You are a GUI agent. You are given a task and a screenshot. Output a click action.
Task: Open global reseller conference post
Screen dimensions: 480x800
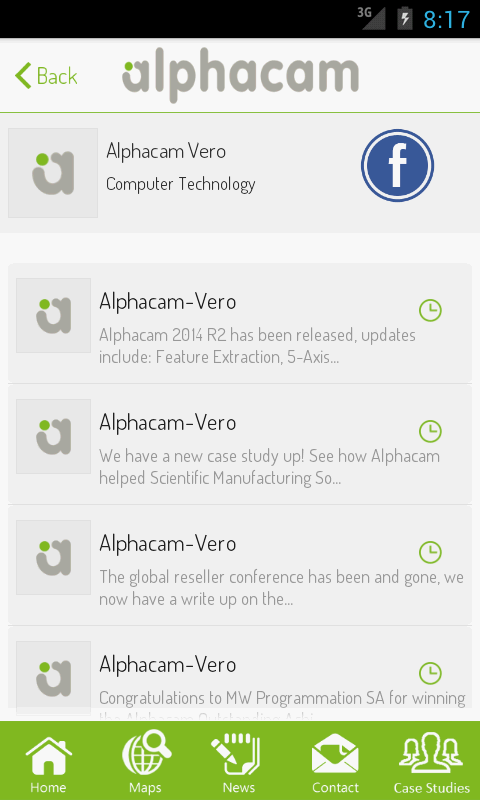240,565
